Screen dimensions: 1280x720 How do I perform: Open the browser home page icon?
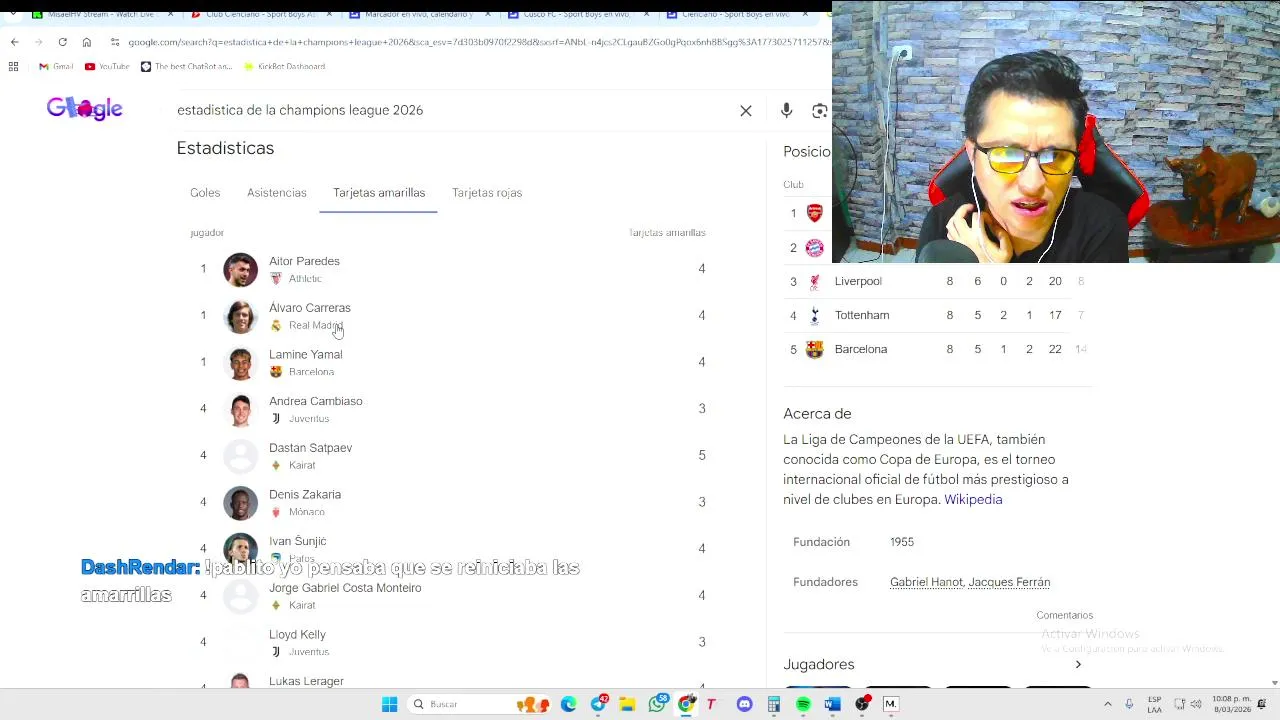click(x=87, y=42)
